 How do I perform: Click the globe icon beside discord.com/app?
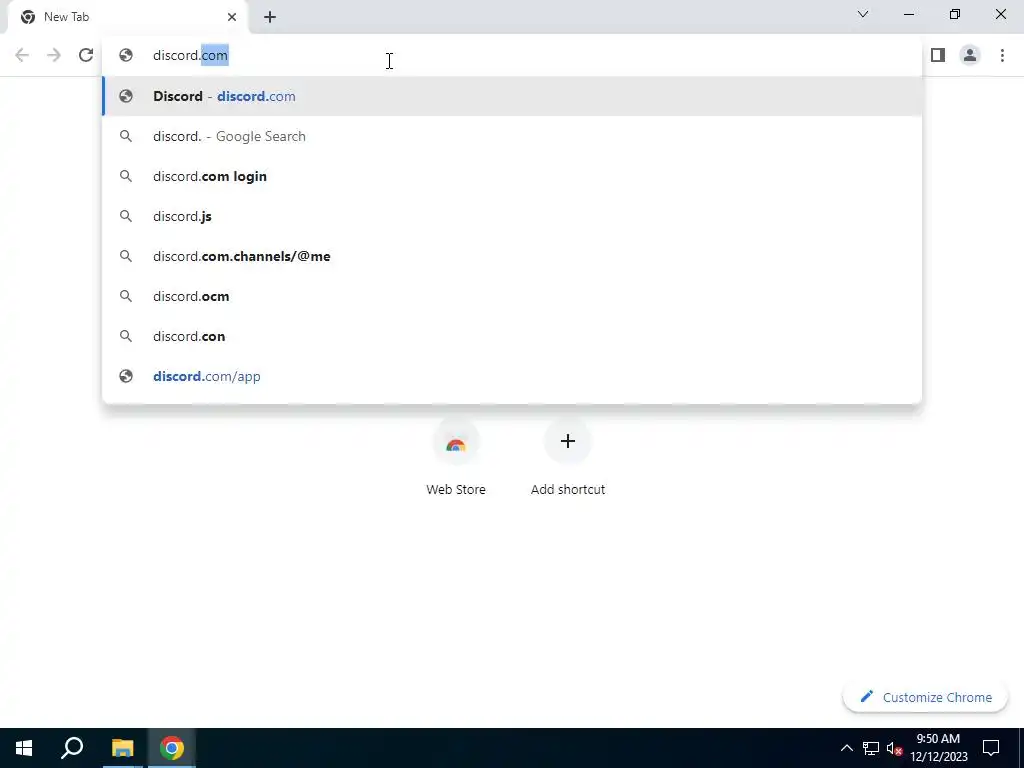pos(126,376)
